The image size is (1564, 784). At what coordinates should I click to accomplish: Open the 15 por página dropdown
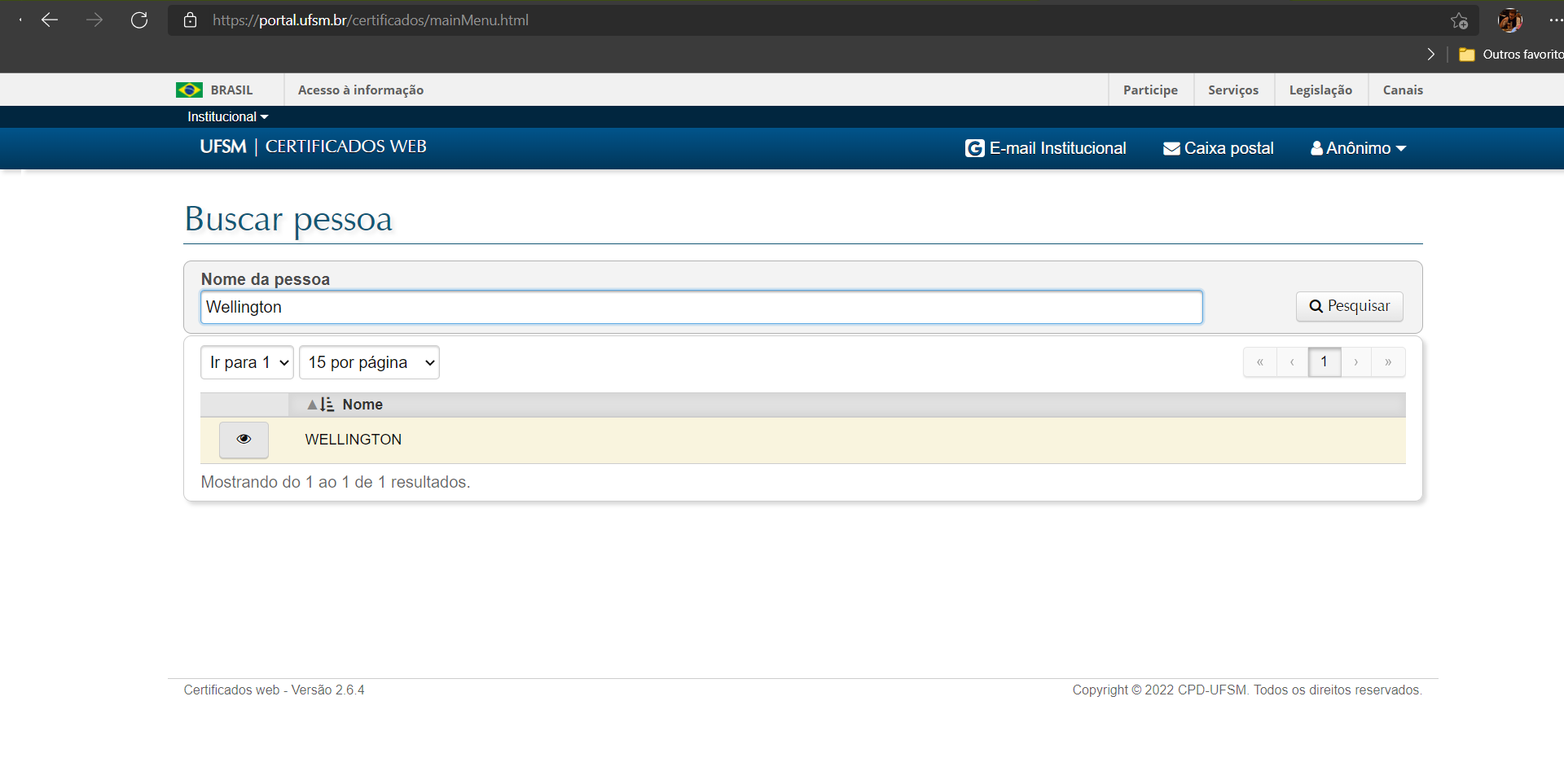point(369,363)
